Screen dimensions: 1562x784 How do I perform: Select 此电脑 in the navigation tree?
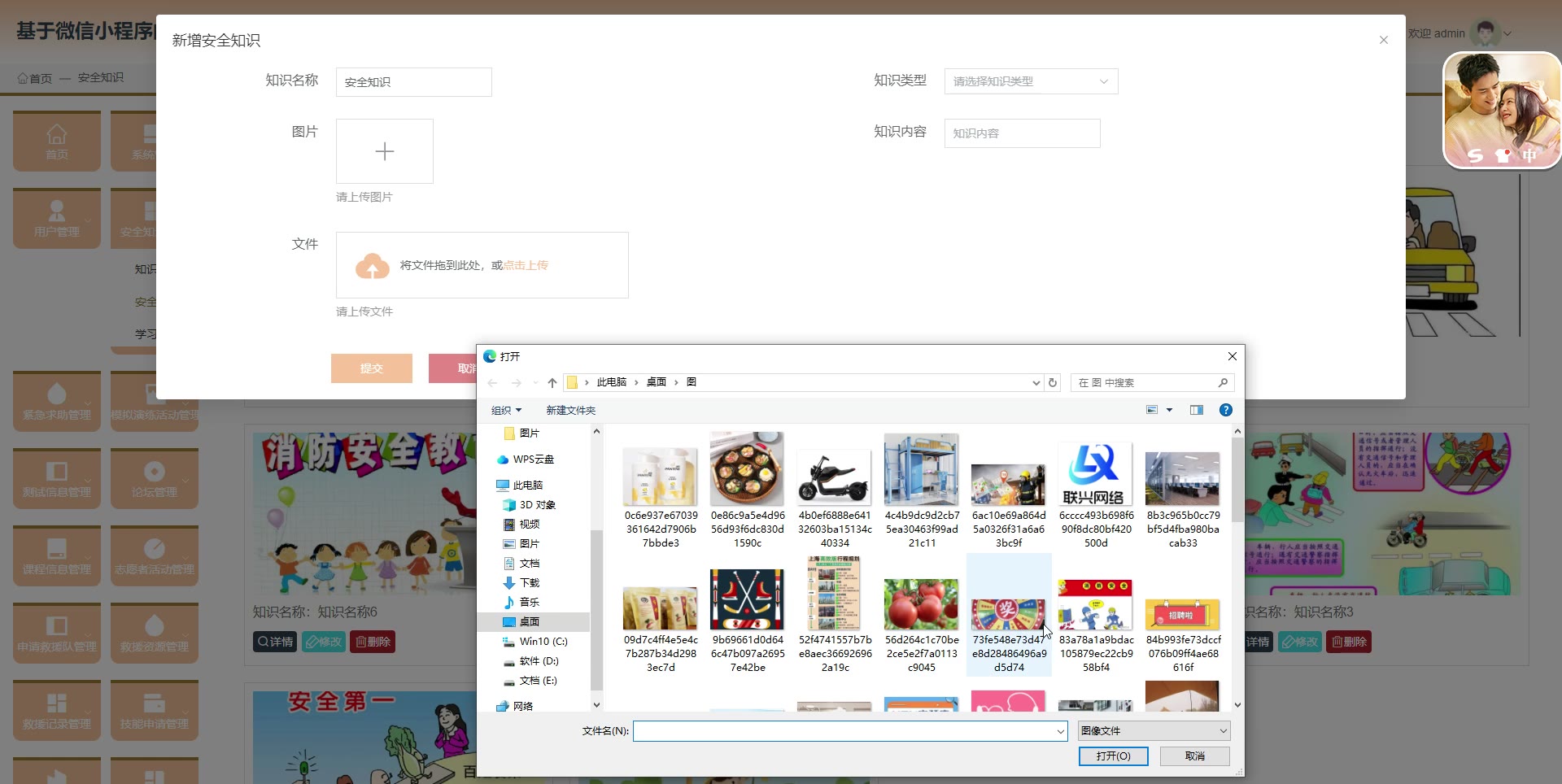527,486
